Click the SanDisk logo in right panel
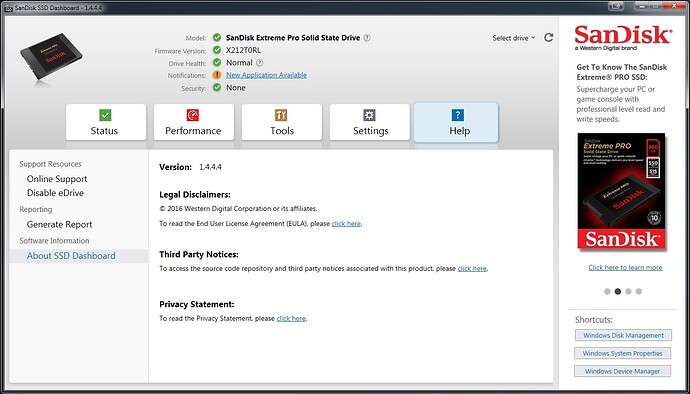The height and width of the screenshot is (394, 690). [623, 37]
